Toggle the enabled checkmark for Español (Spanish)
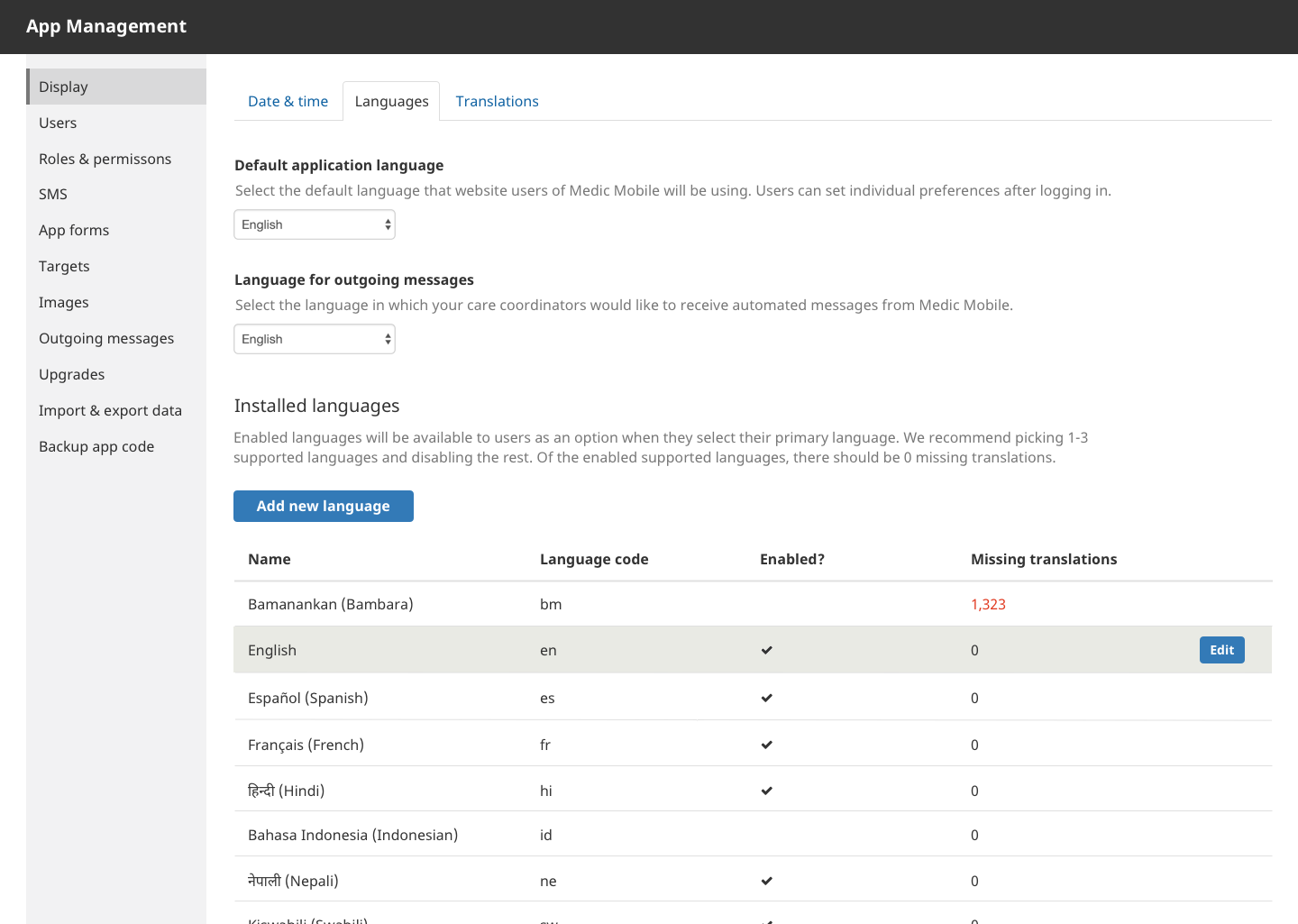This screenshot has width=1298, height=924. [766, 698]
